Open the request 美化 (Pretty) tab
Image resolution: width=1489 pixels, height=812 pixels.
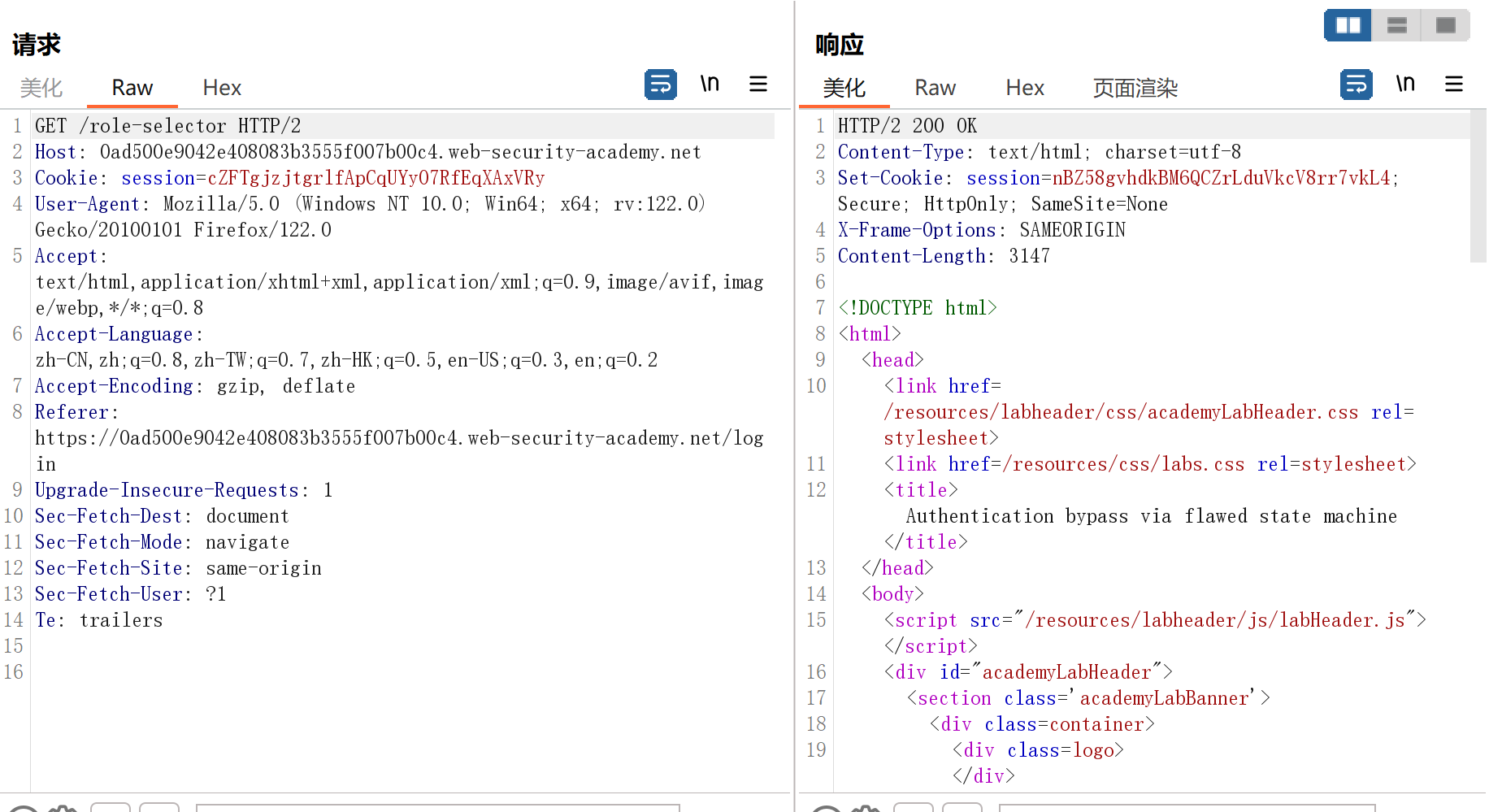(x=41, y=88)
